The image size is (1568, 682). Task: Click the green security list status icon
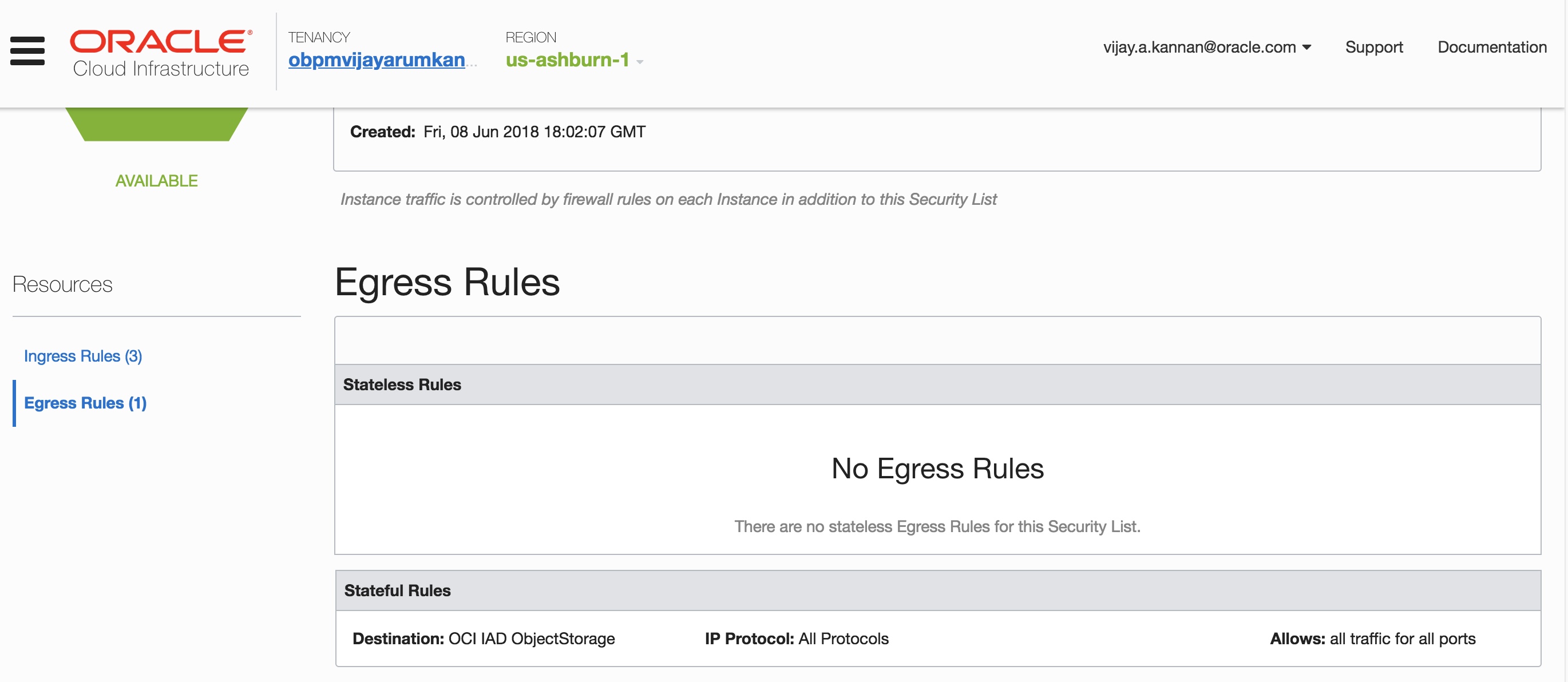[156, 124]
